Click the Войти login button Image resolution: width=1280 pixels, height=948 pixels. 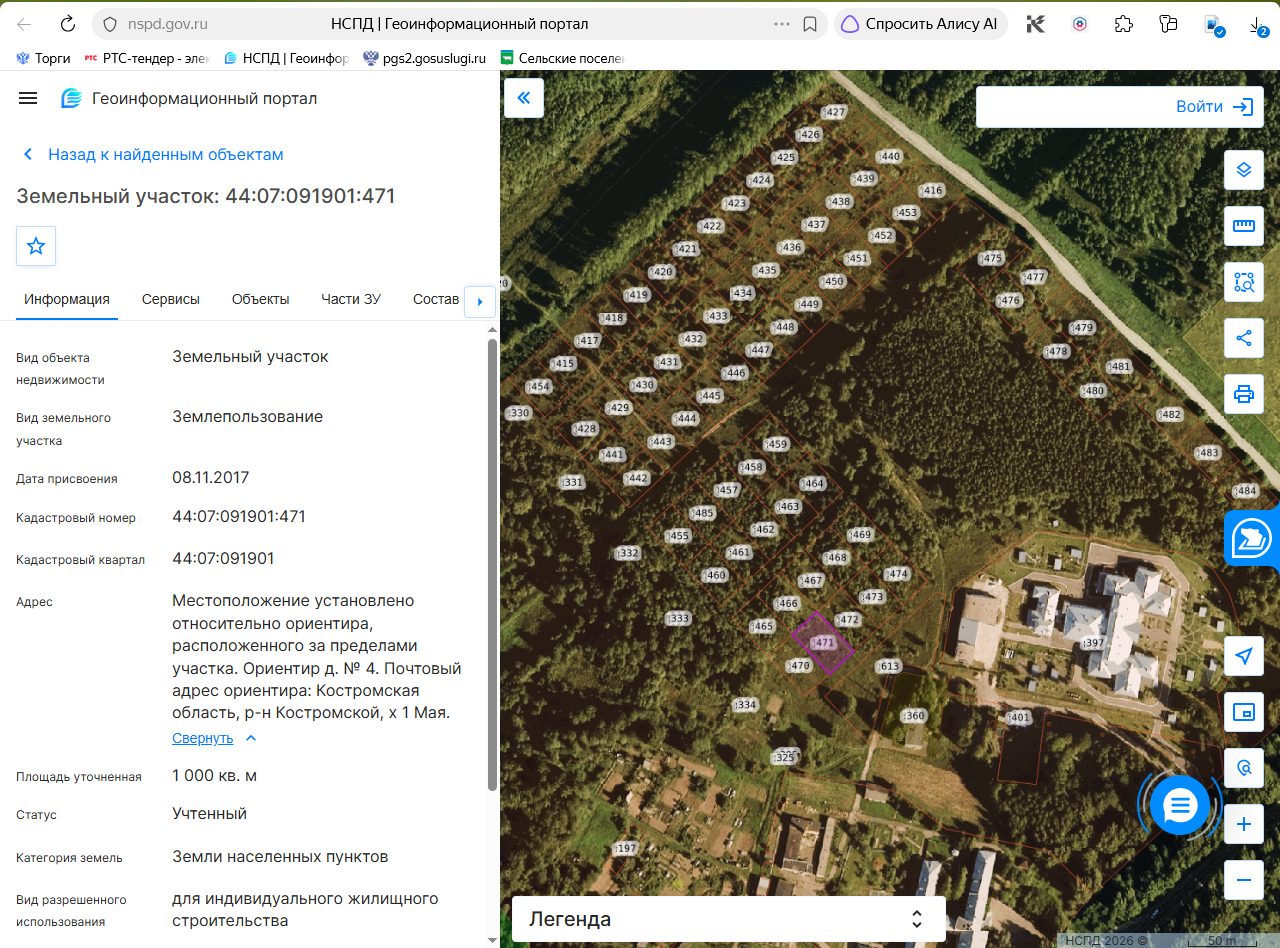(1214, 107)
